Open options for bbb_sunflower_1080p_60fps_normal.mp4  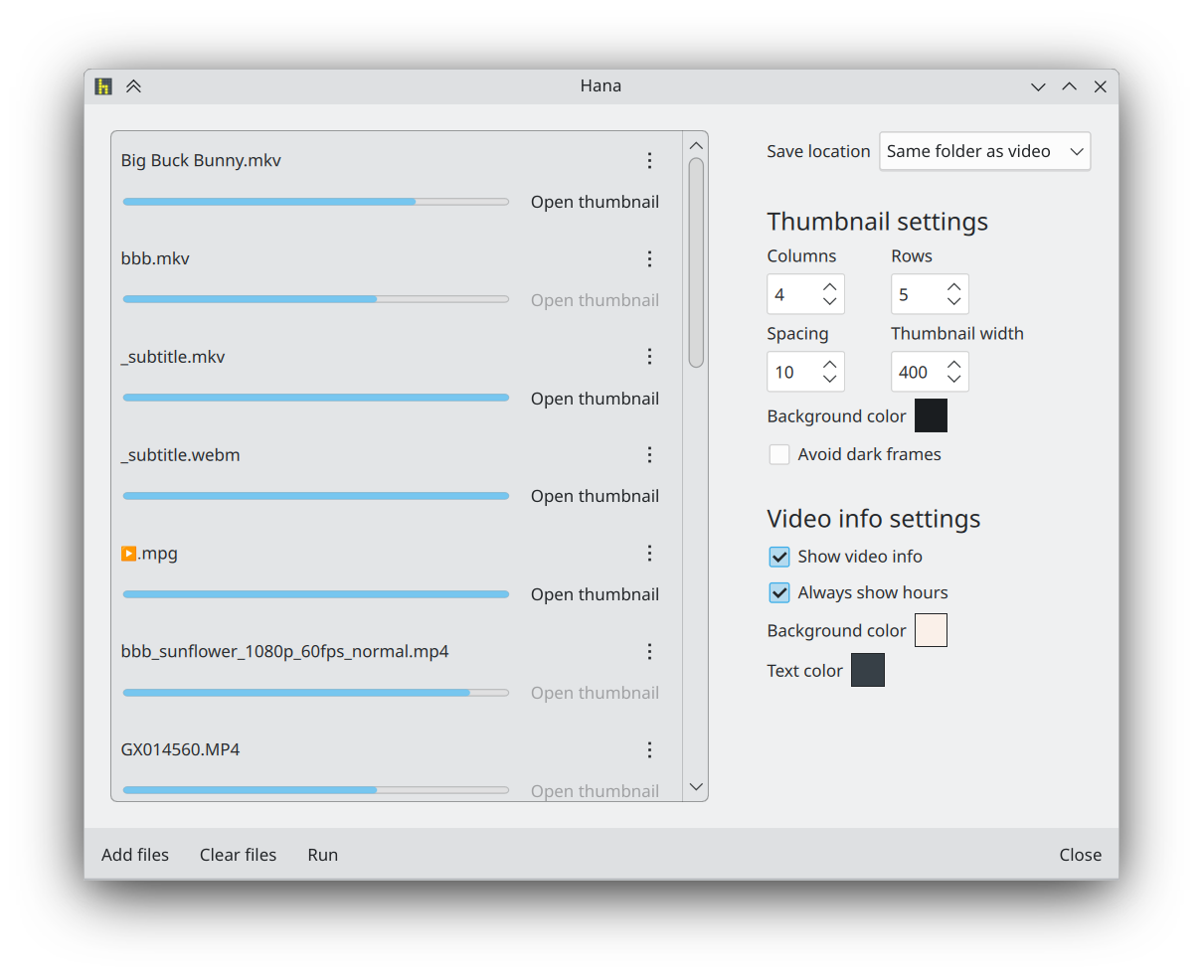click(x=649, y=651)
